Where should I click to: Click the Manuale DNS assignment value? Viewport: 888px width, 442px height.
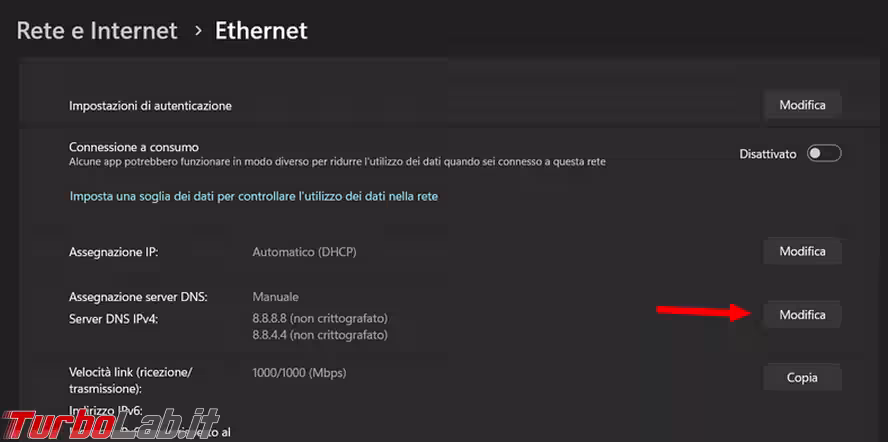coord(276,297)
